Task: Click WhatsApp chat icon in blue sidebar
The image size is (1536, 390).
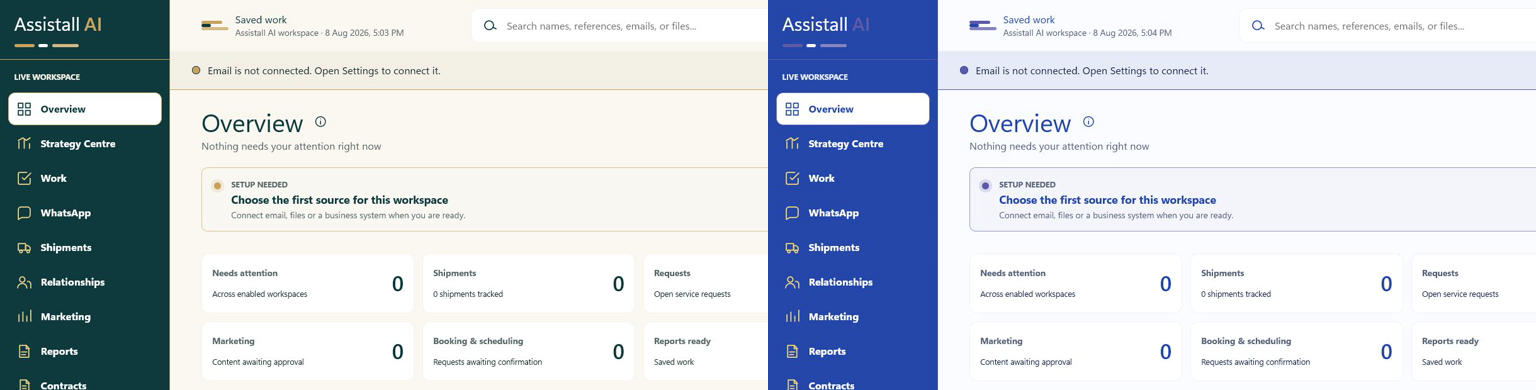Action: pos(792,213)
